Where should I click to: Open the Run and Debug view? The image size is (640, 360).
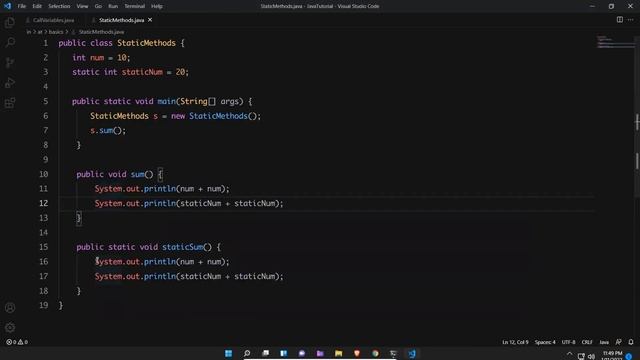10,82
